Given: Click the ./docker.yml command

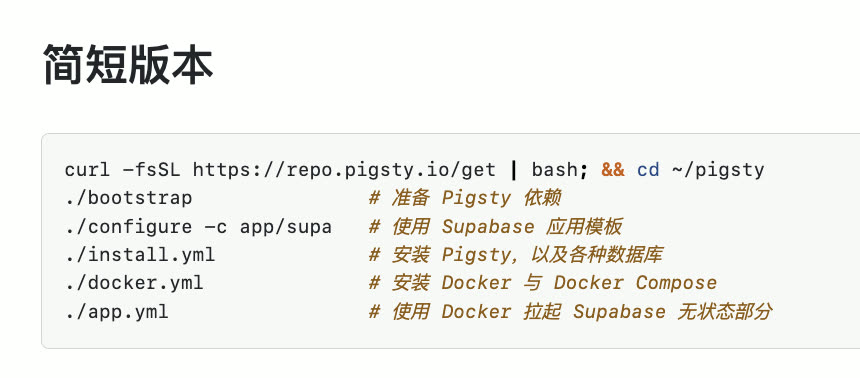Looking at the screenshot, I should pyautogui.click(x=134, y=283).
